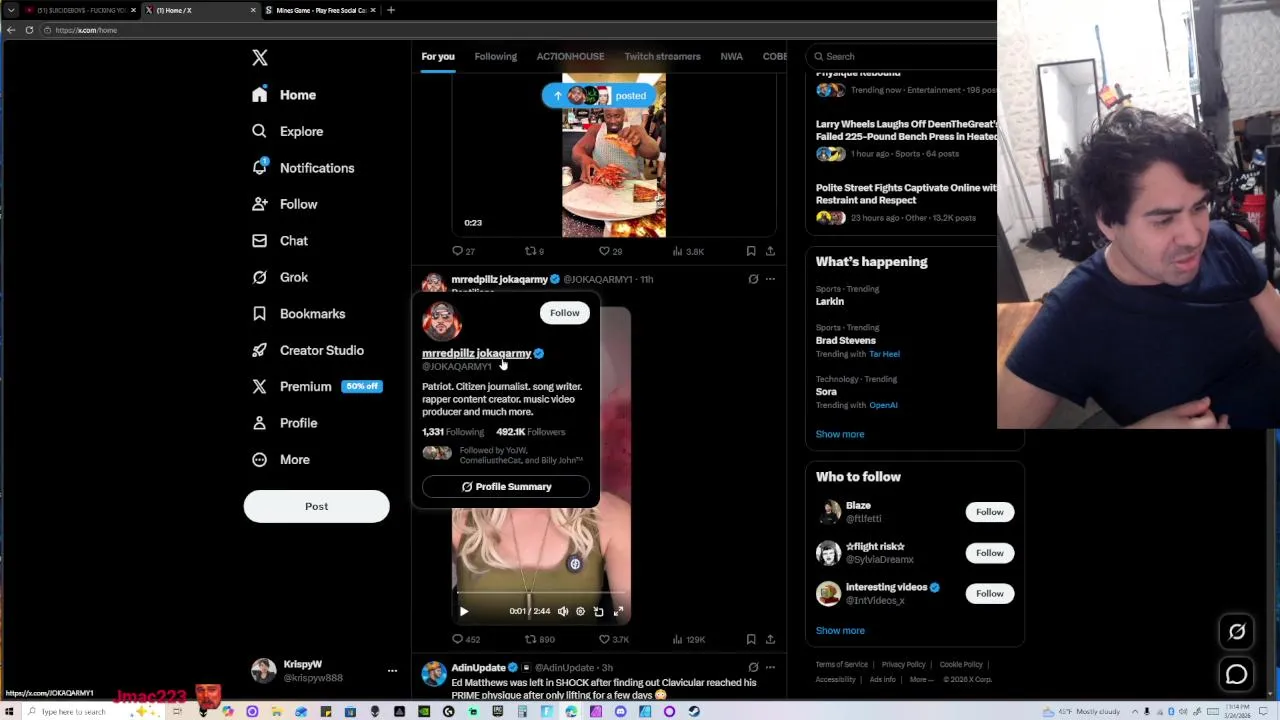View 1,331 Following list

[x=453, y=432]
